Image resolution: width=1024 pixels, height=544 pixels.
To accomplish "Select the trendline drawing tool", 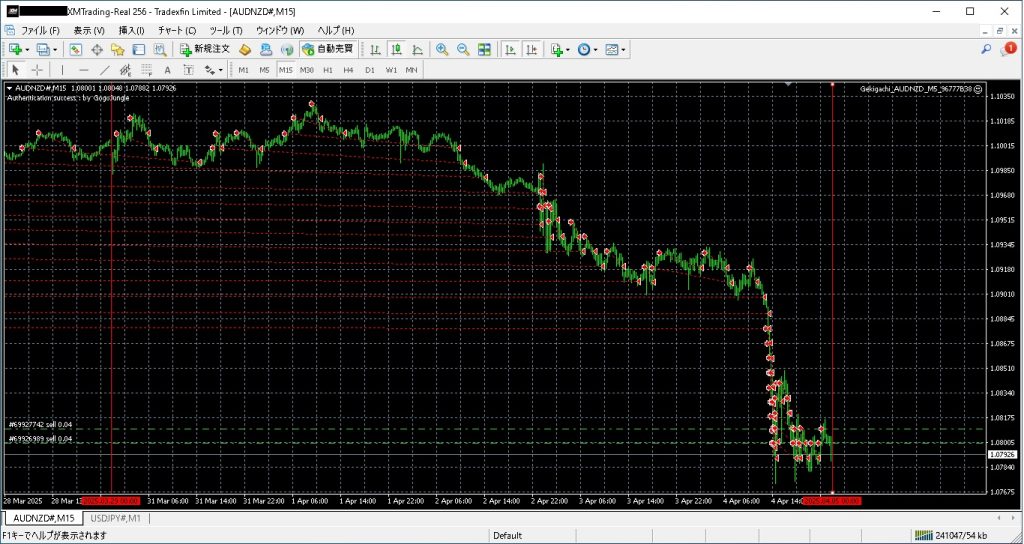I will [x=104, y=70].
